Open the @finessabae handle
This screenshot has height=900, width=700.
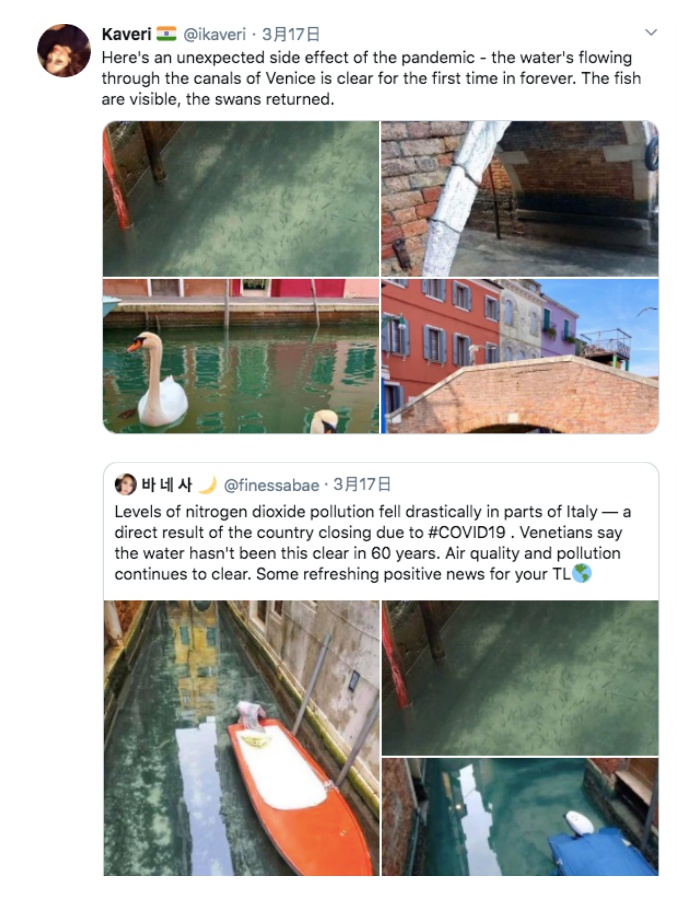271,486
